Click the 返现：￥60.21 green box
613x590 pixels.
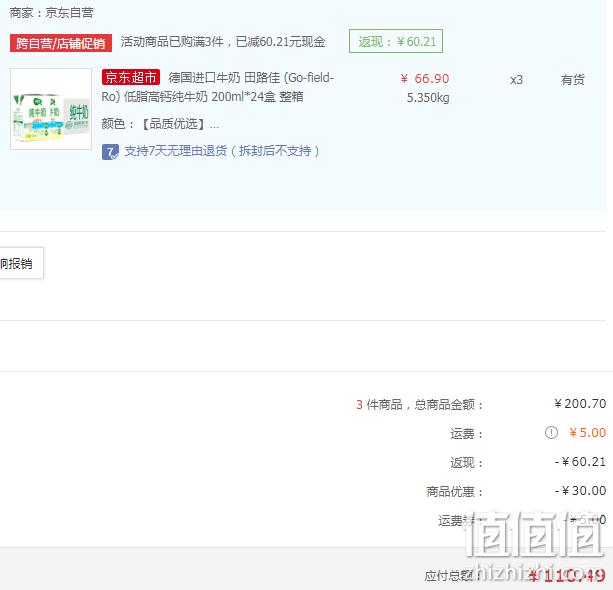coord(396,41)
